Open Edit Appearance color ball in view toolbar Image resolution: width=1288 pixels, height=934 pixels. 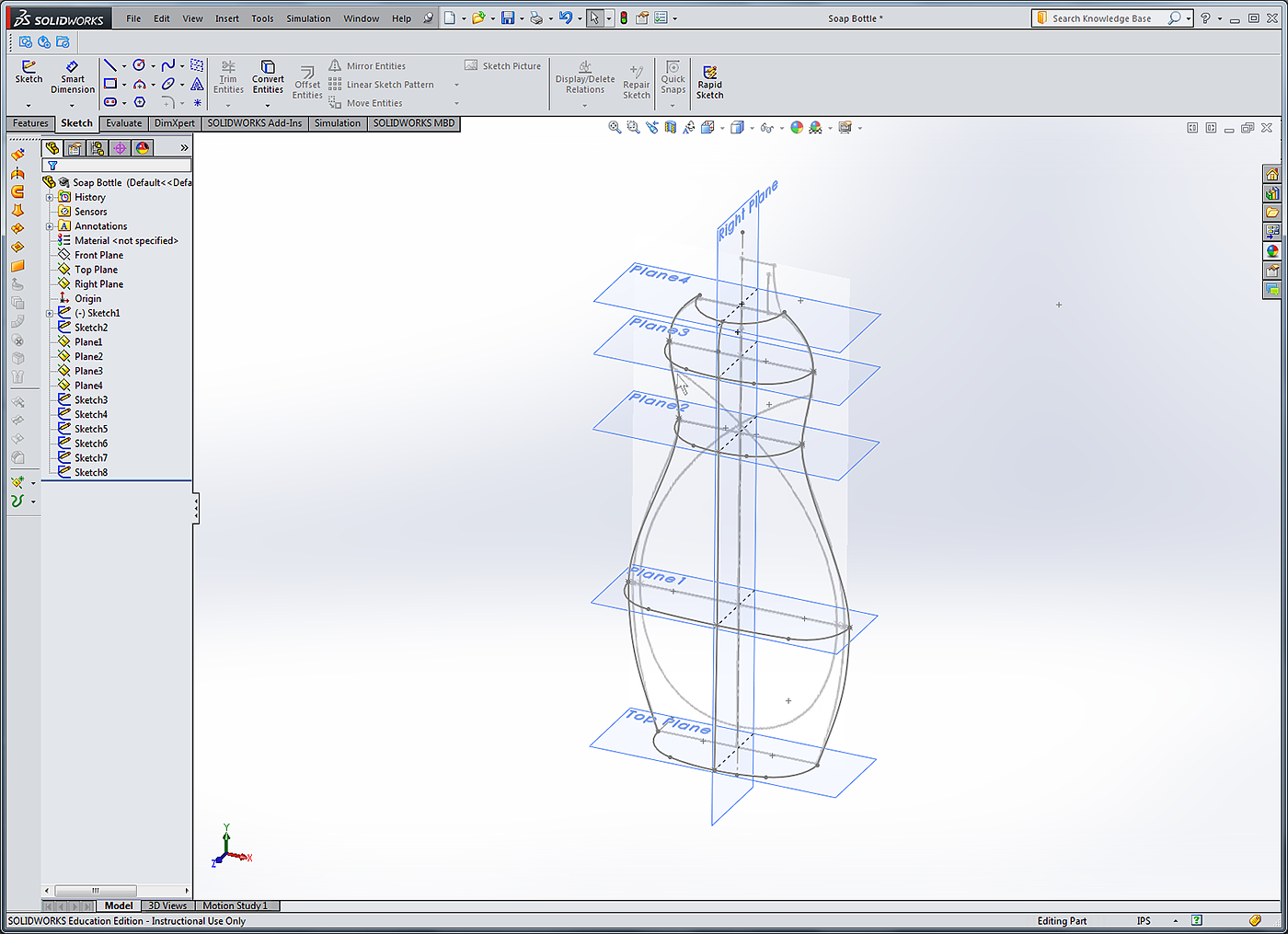[x=797, y=128]
